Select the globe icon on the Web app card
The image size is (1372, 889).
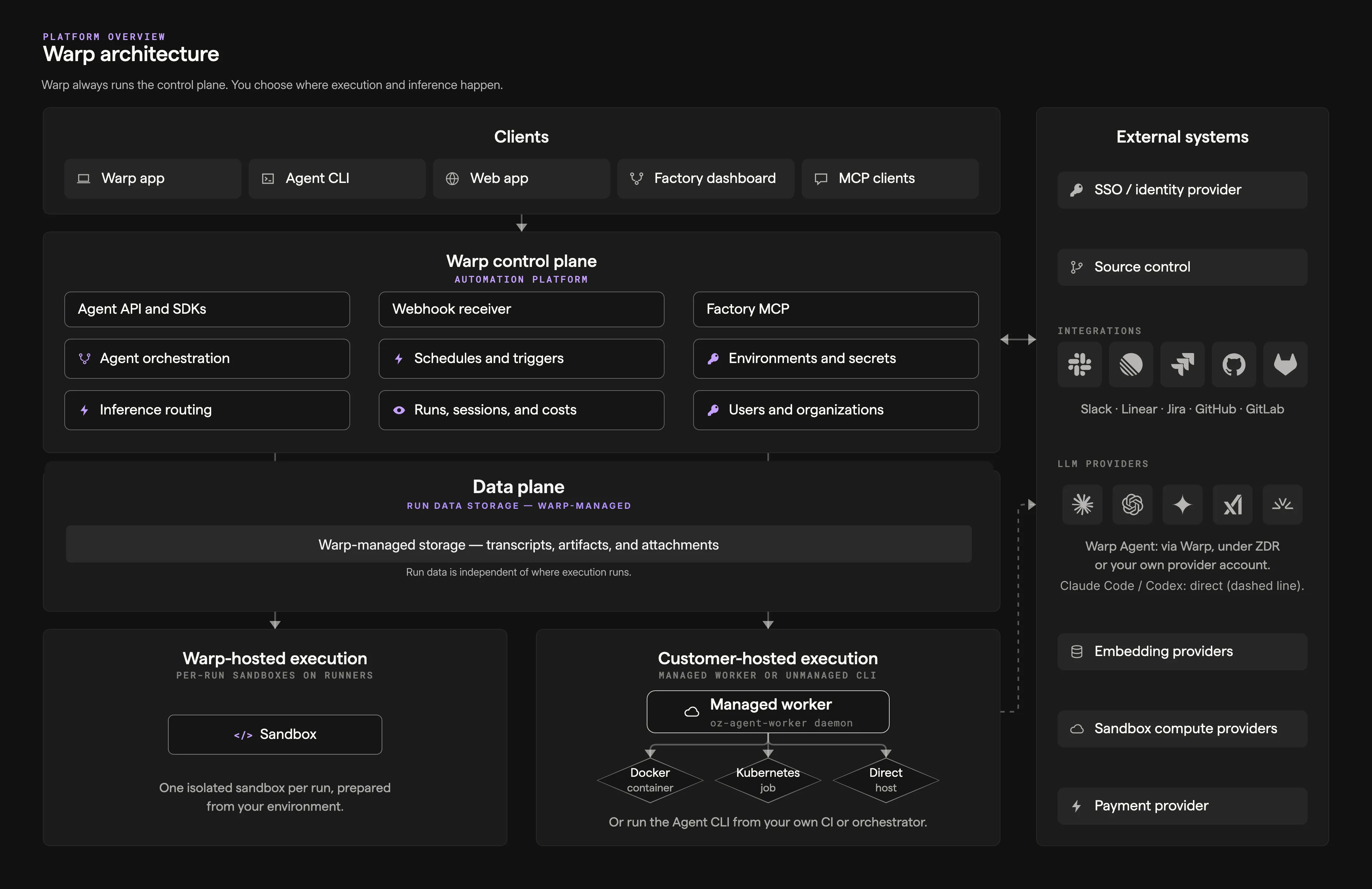tap(453, 179)
